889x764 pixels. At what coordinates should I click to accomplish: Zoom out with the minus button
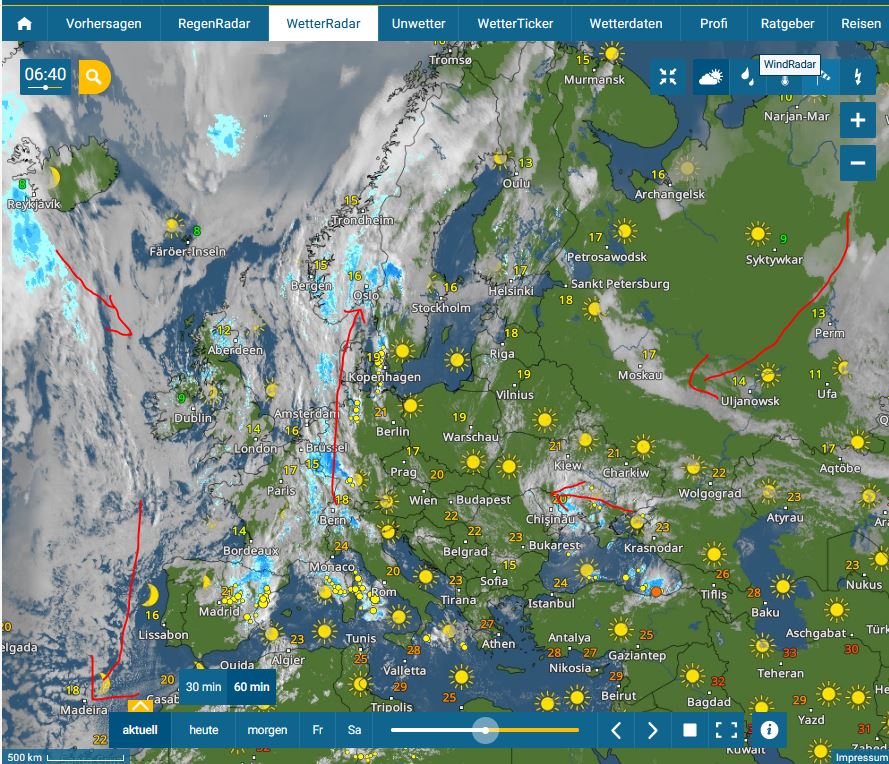pos(857,163)
